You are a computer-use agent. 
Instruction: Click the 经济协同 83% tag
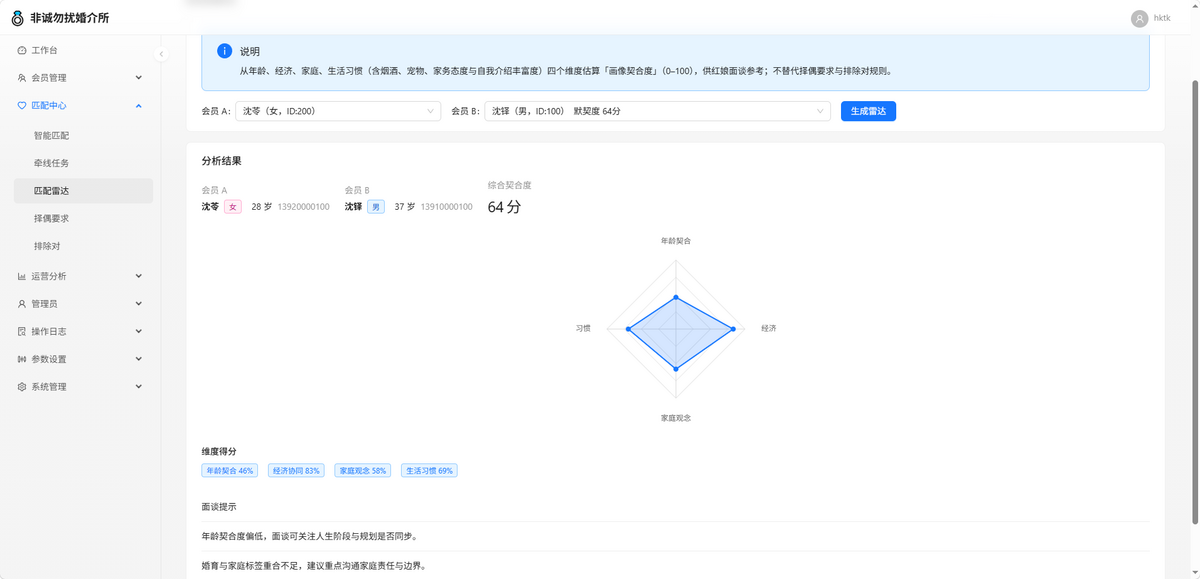(x=297, y=470)
